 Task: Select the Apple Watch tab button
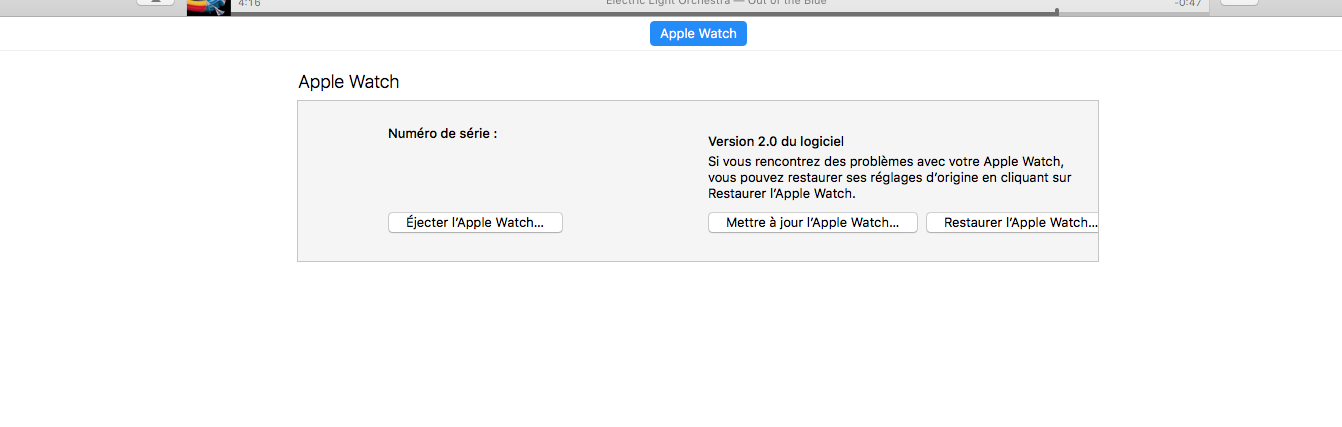[698, 33]
